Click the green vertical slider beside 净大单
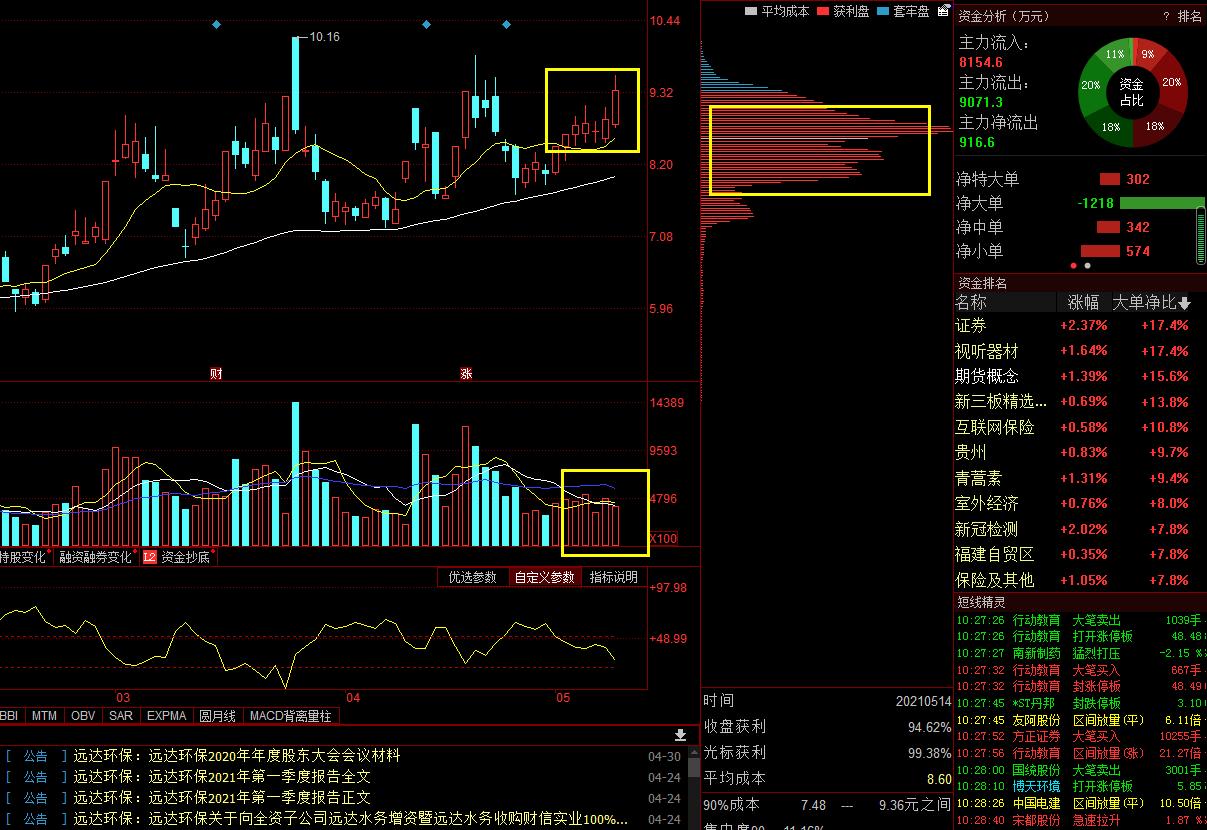This screenshot has height=830, width=1207. coord(1201,236)
